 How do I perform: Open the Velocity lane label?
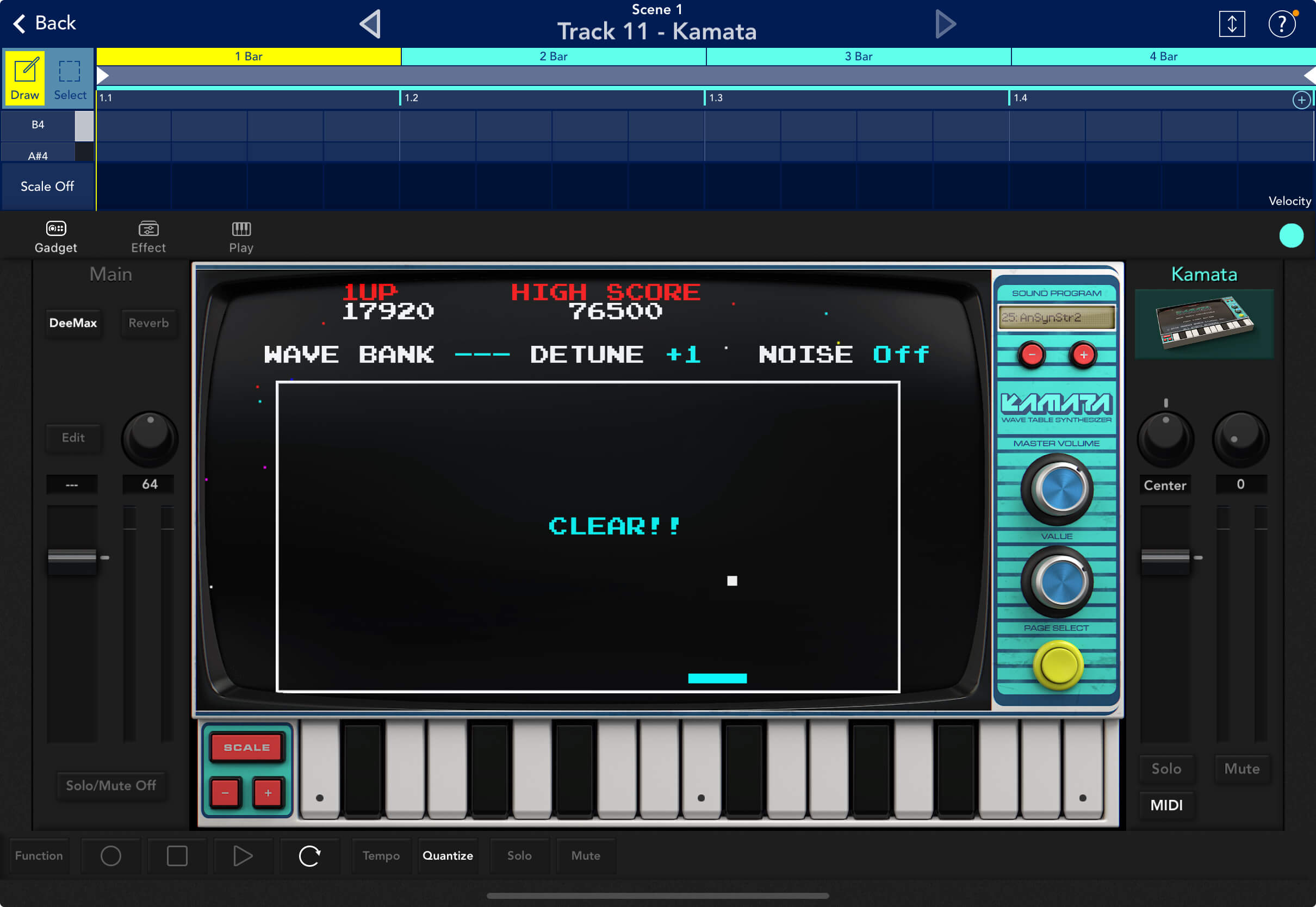(x=1289, y=201)
